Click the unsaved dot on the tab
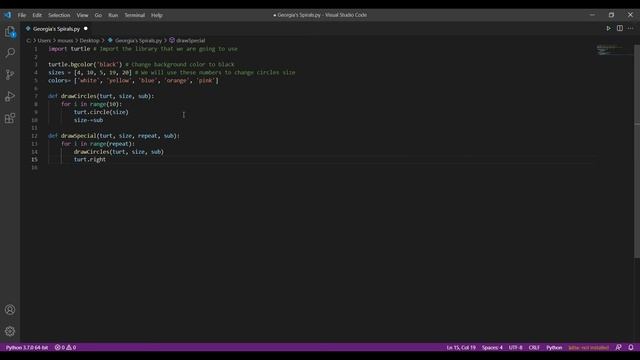Viewport: 640px width, 360px height. point(86,29)
